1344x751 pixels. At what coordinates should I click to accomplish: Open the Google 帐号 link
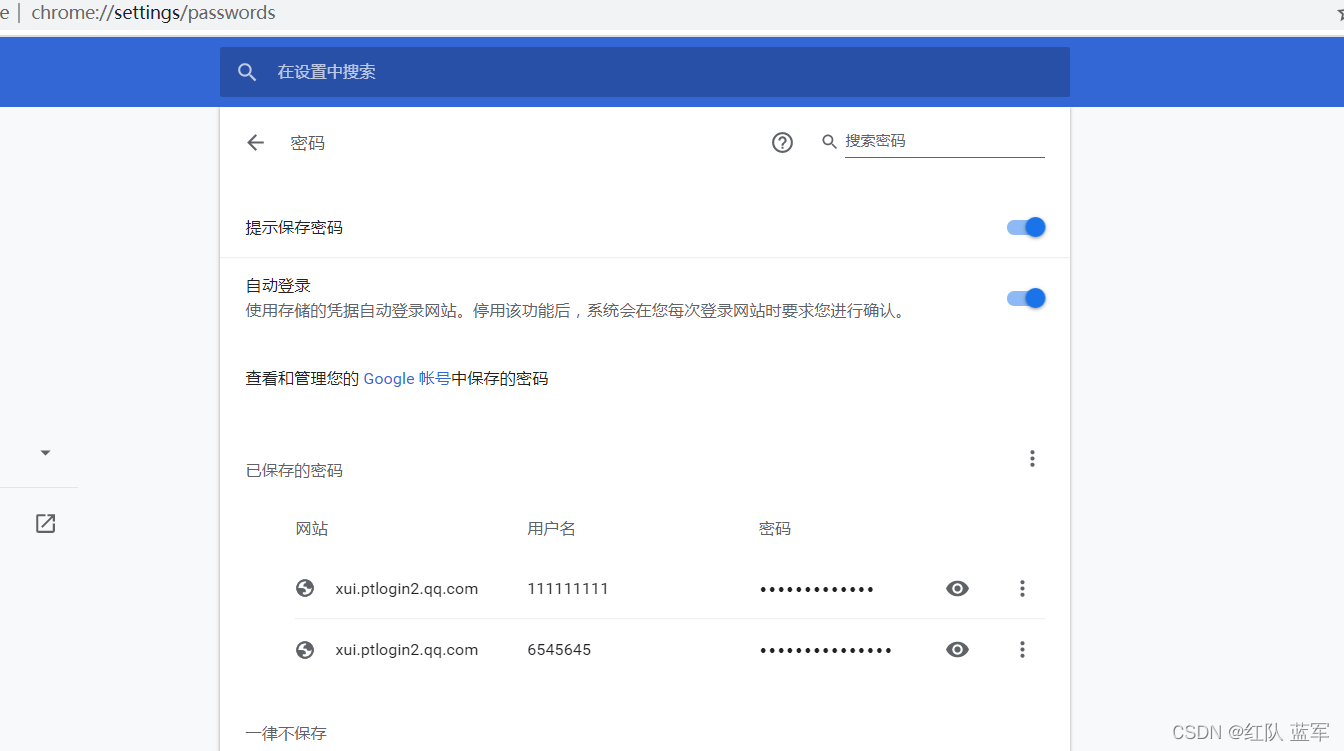coord(407,379)
